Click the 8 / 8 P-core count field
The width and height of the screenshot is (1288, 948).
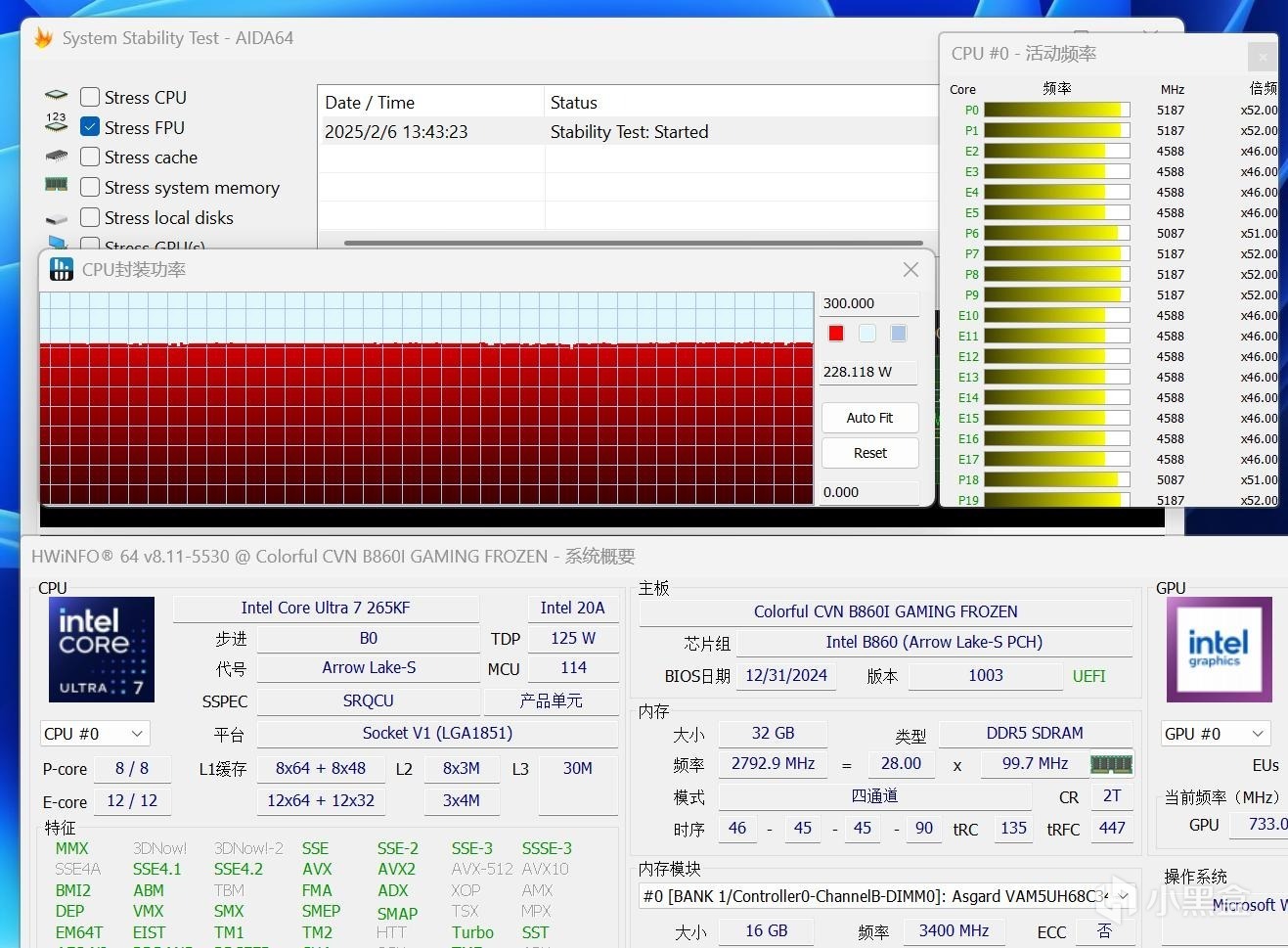[132, 768]
